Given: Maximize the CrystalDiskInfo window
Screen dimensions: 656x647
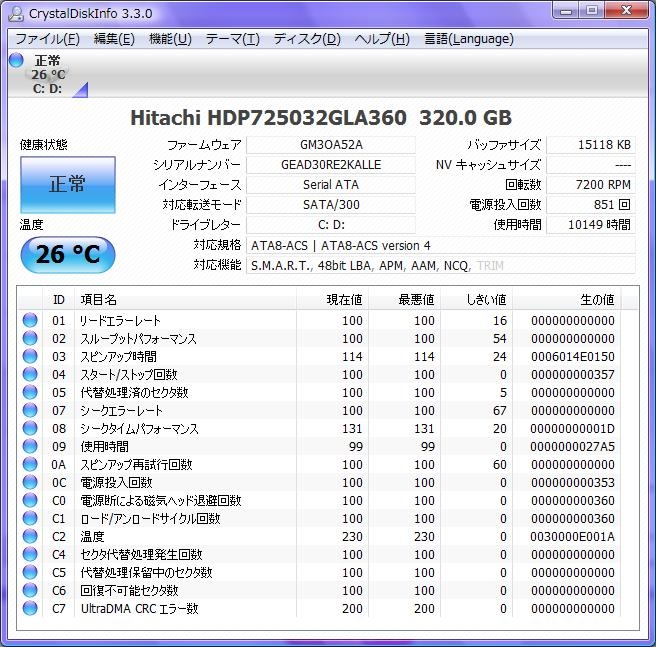Looking at the screenshot, I should pyautogui.click(x=591, y=10).
